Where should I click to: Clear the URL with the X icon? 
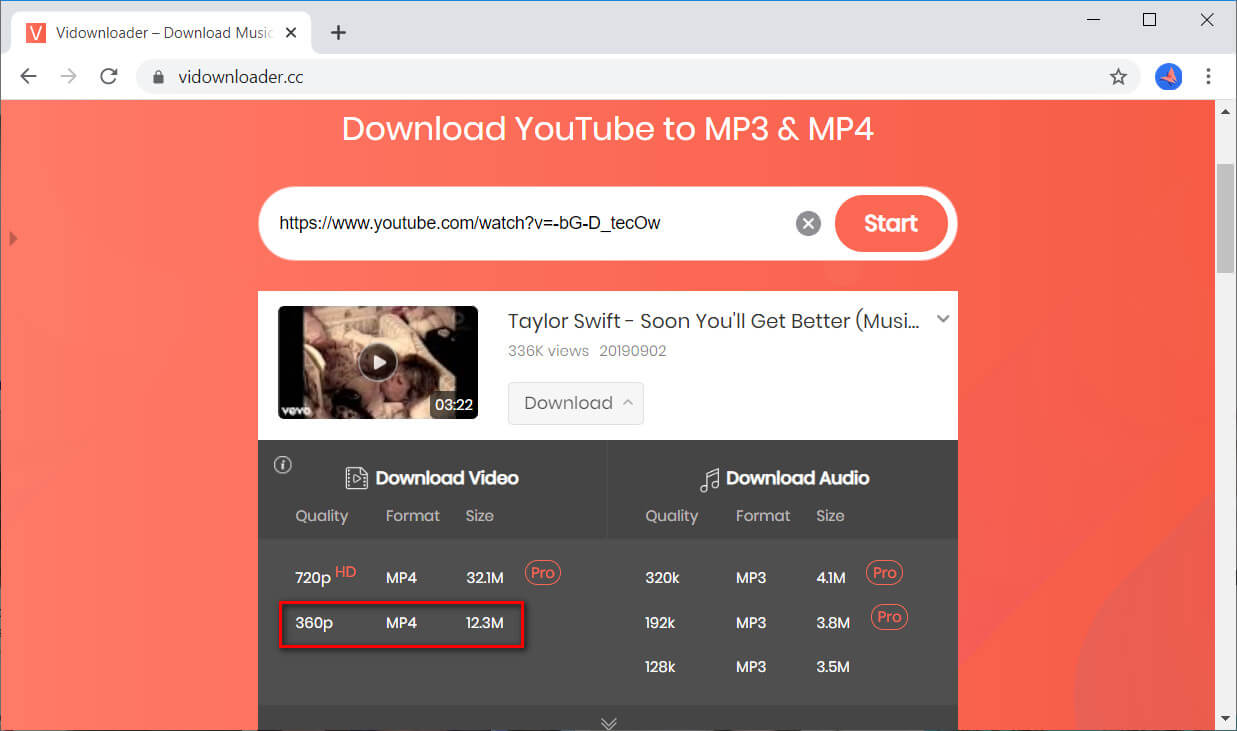(808, 223)
